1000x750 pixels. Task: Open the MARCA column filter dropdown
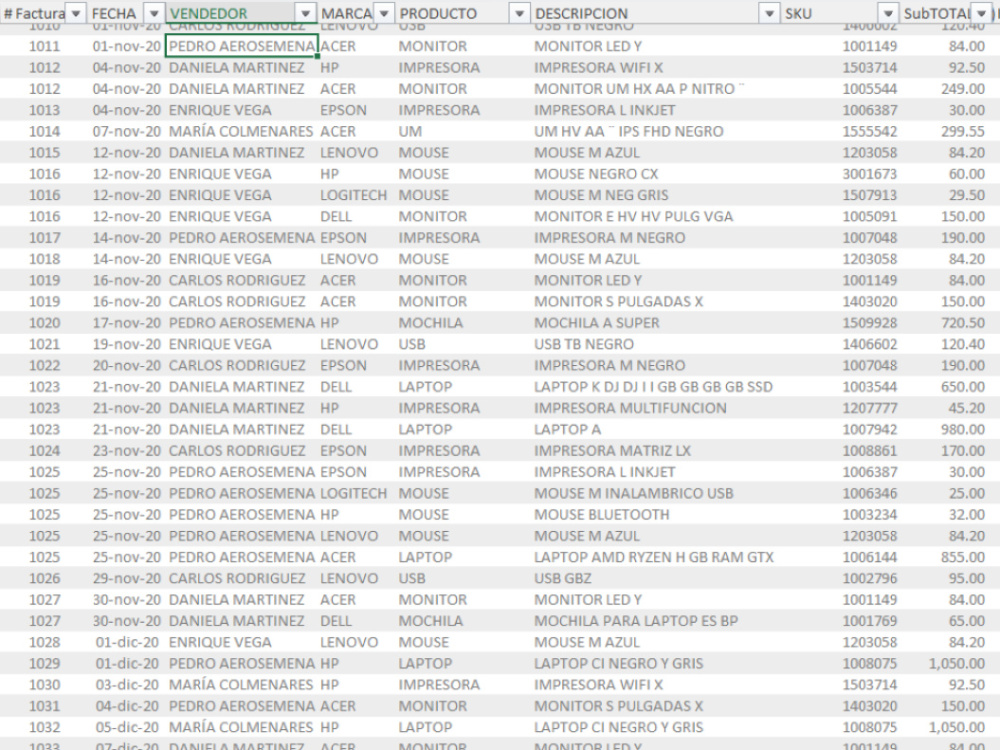(384, 13)
